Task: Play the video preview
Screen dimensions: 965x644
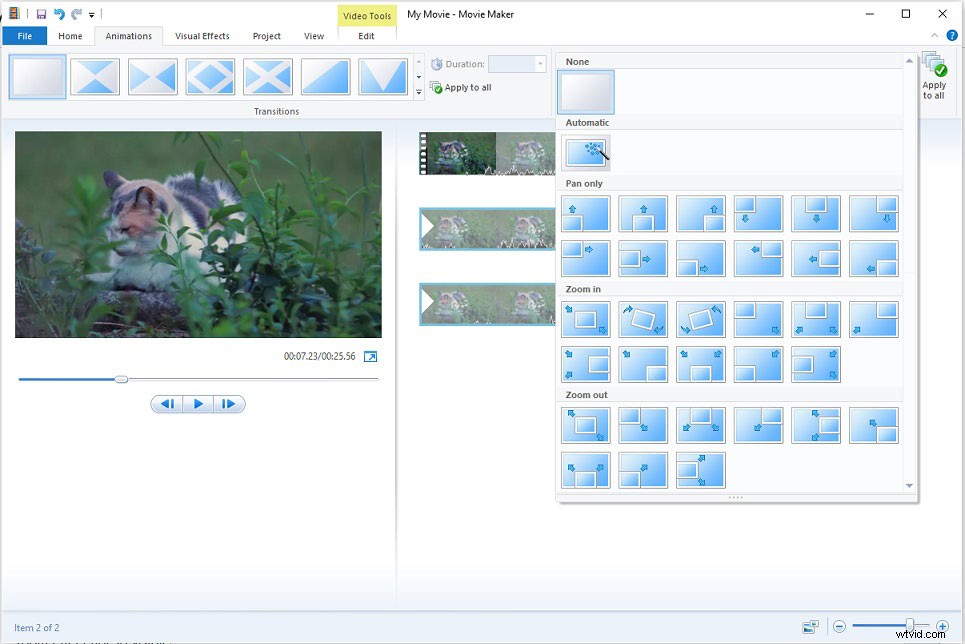Action: tap(198, 403)
